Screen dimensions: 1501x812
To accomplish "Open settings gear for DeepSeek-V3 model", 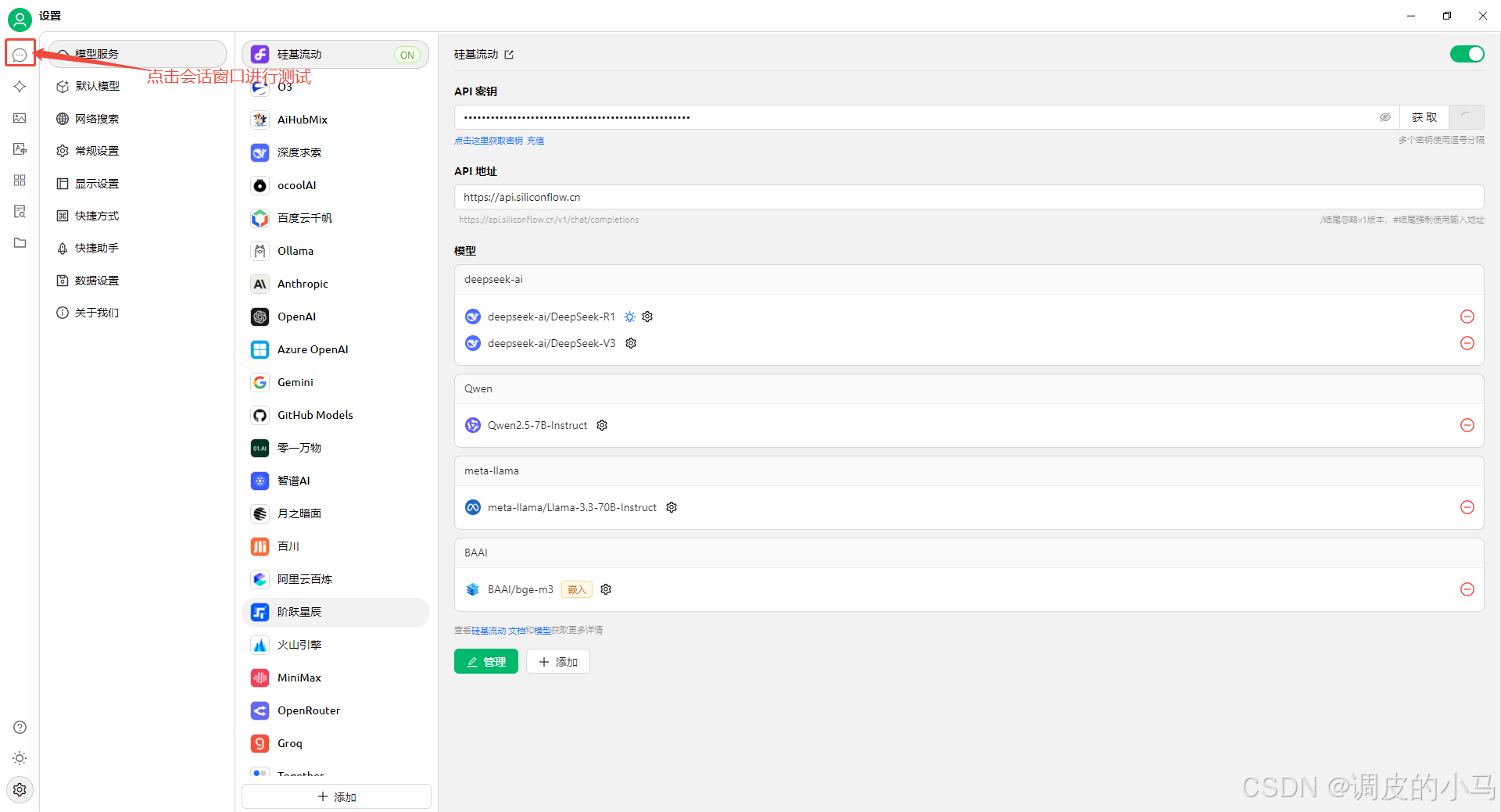I will click(x=631, y=343).
